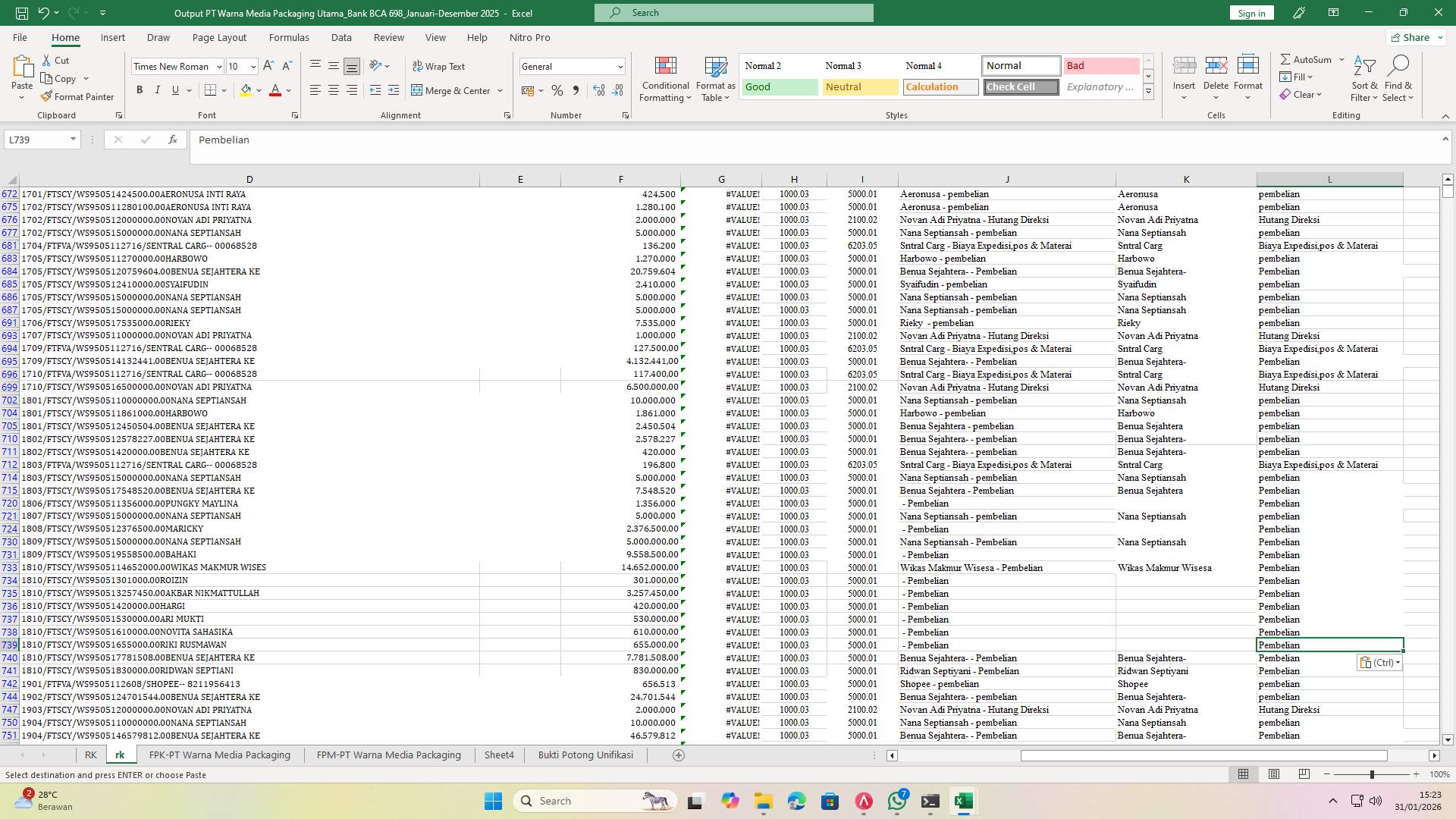Viewport: 1456px width, 819px height.
Task: Apply Percent Style to the cell
Action: pos(557,90)
